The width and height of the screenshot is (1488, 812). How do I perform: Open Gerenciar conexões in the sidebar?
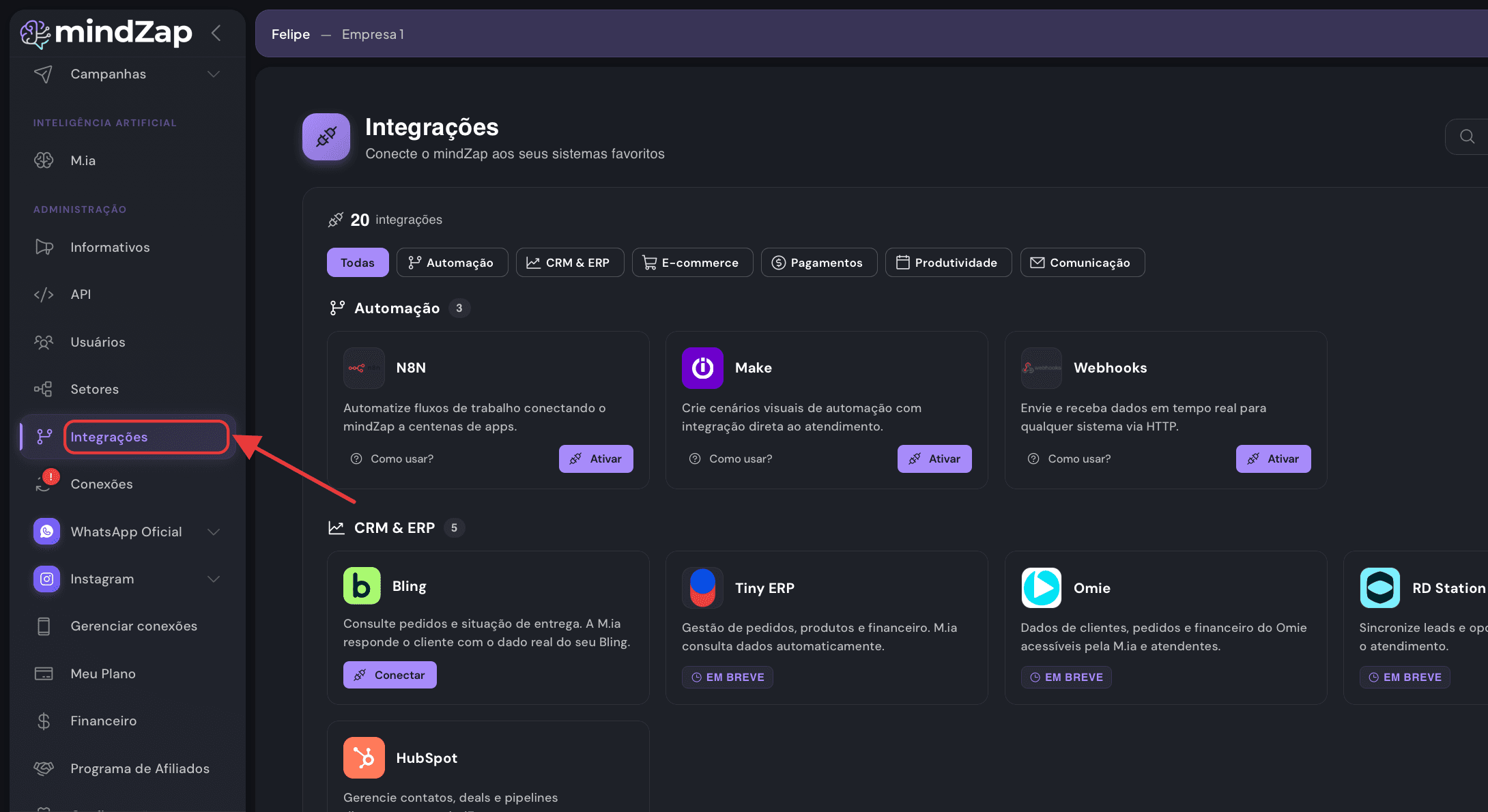pyautogui.click(x=128, y=626)
